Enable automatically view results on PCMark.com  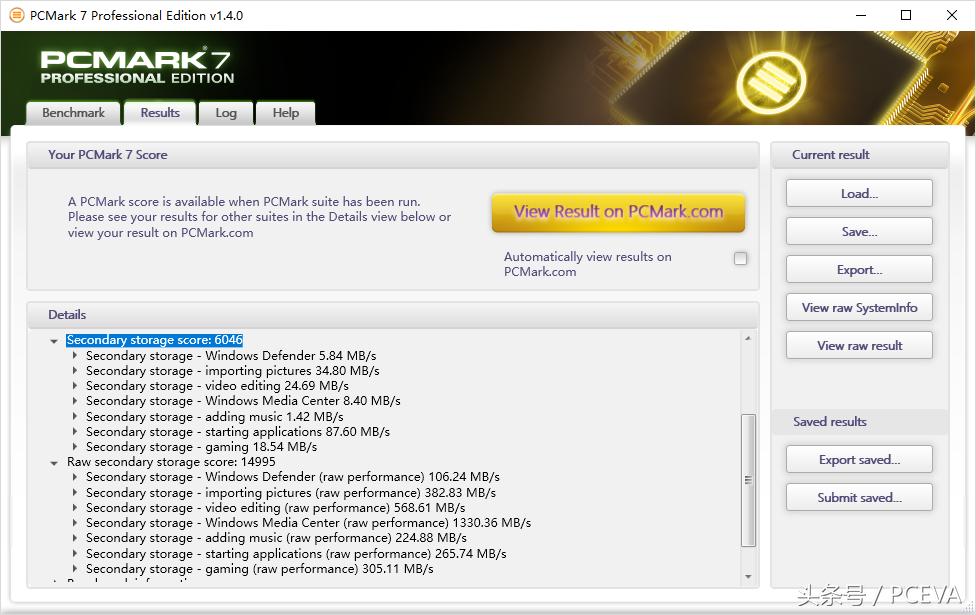pyautogui.click(x=740, y=259)
